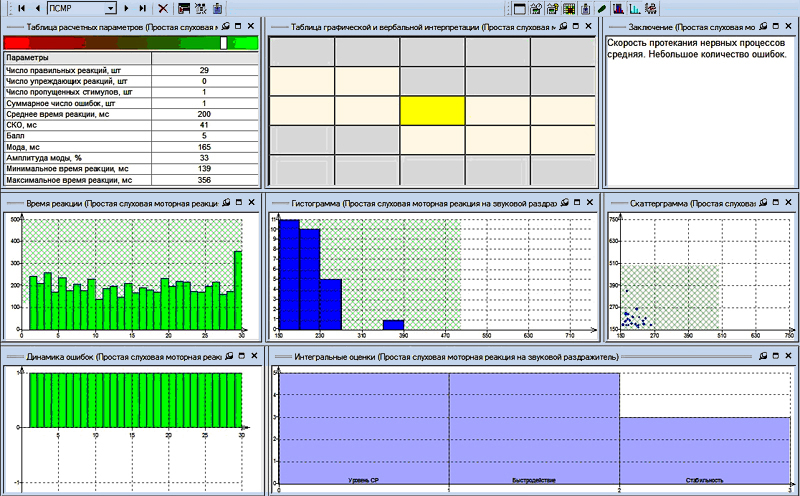Maximize the Таблица расчетных параметров panel
Screen dimensions: 800x496
pos(238,27)
